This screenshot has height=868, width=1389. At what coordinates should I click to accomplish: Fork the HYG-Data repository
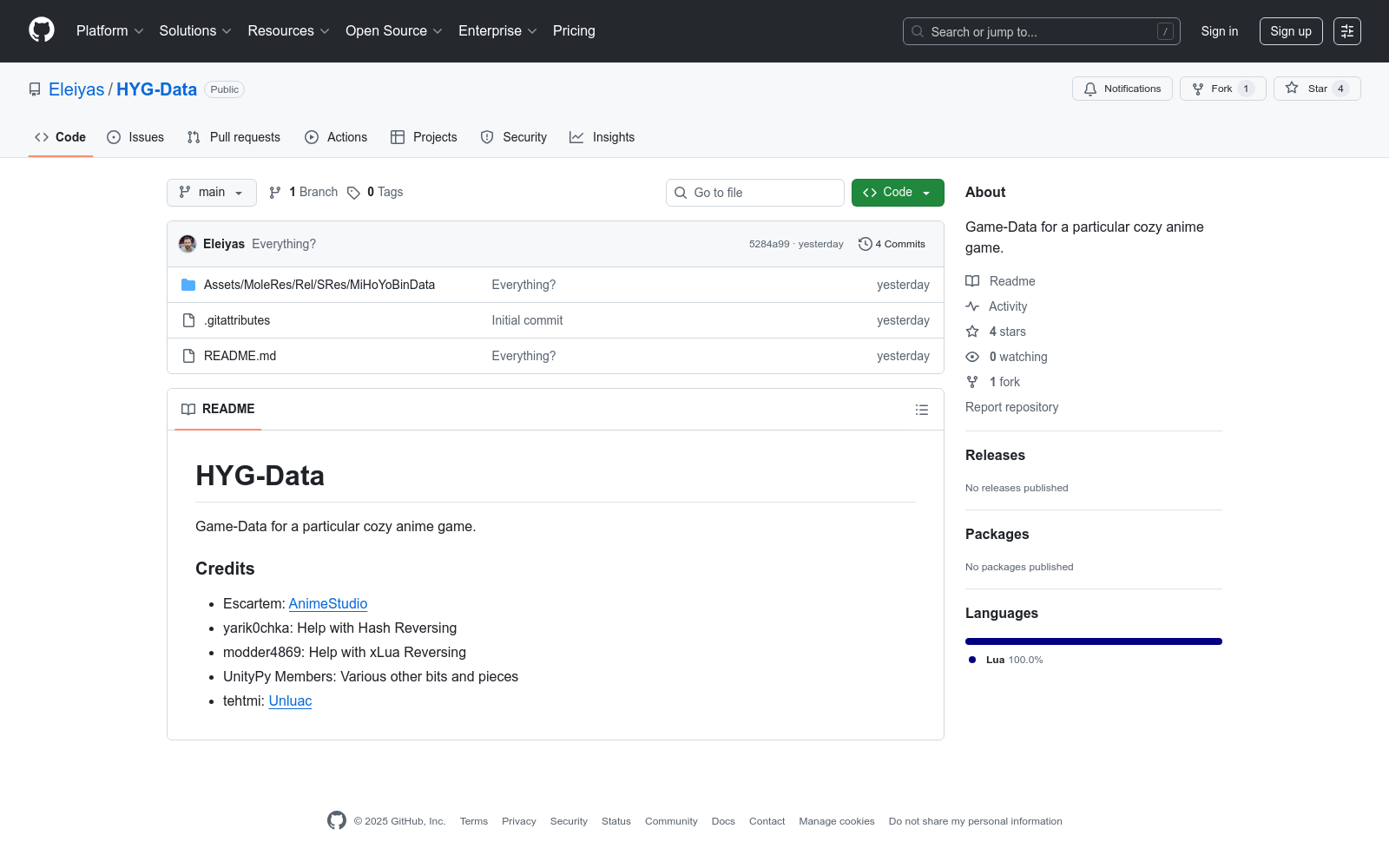[1222, 89]
